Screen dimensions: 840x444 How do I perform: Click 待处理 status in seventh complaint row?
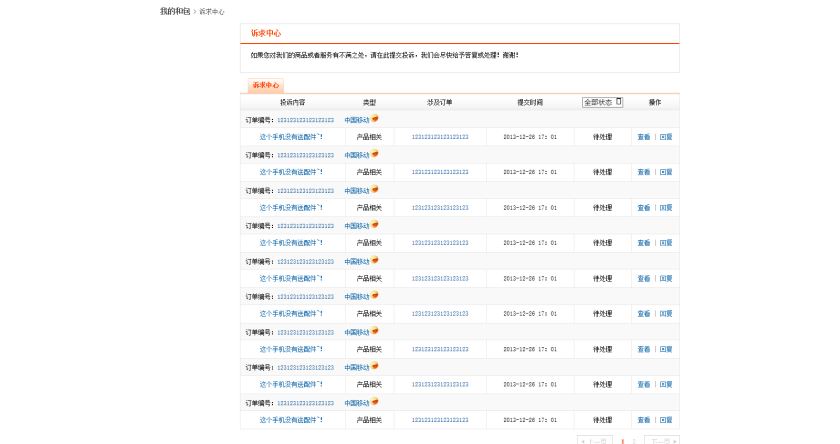tap(602, 349)
